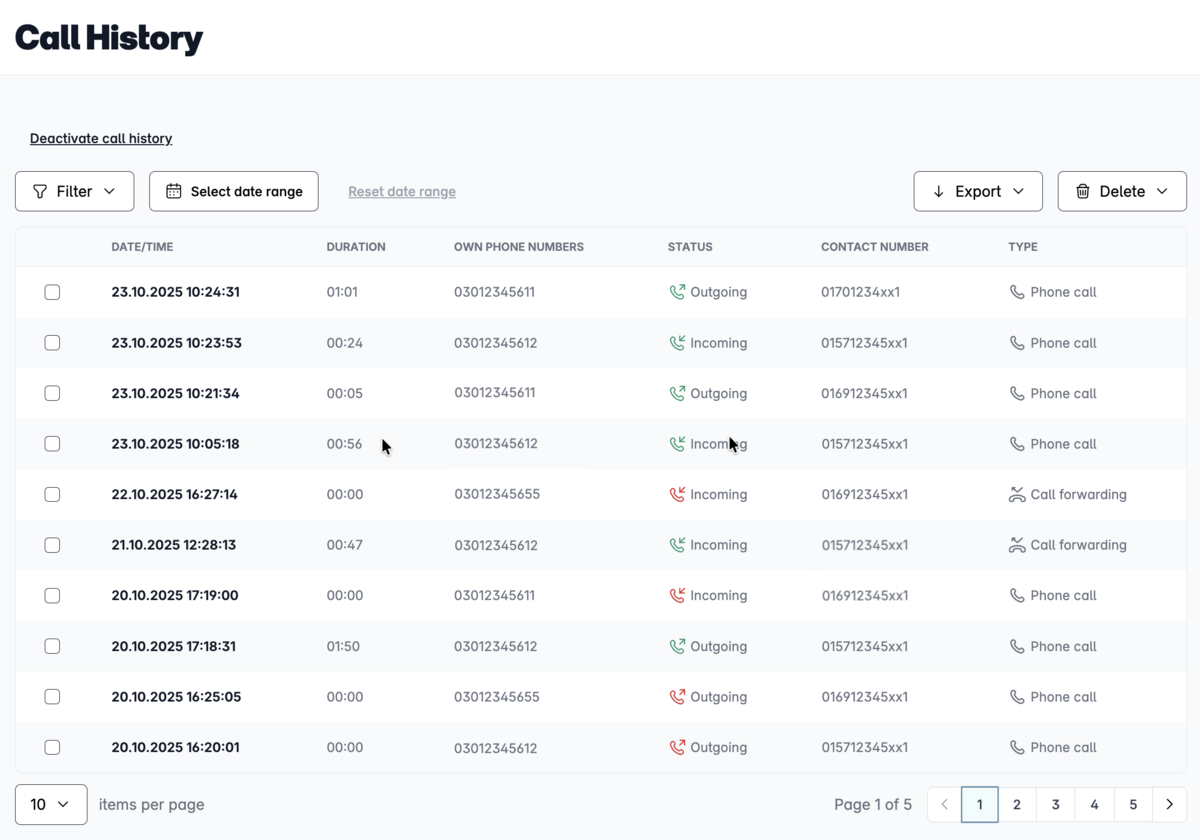The image size is (1200, 840).
Task: Click phone call icon in the 10:23:53 row
Action: pyautogui.click(x=1017, y=343)
